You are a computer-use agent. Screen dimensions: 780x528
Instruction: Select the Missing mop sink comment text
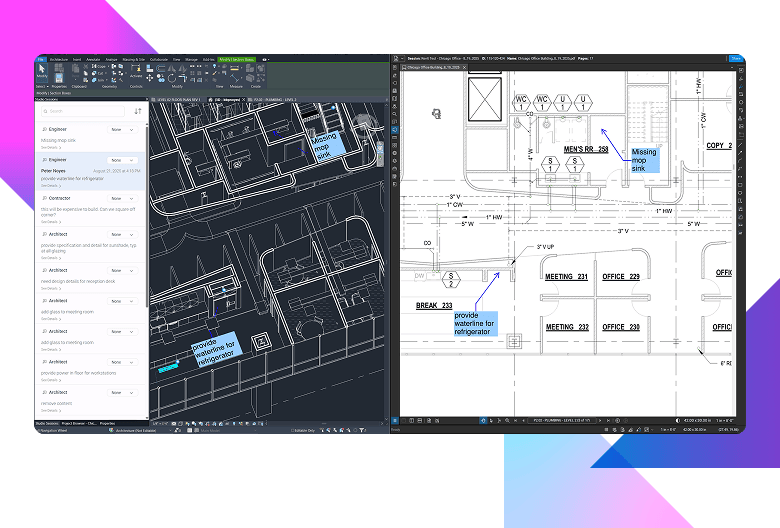pyautogui.click(x=58, y=141)
